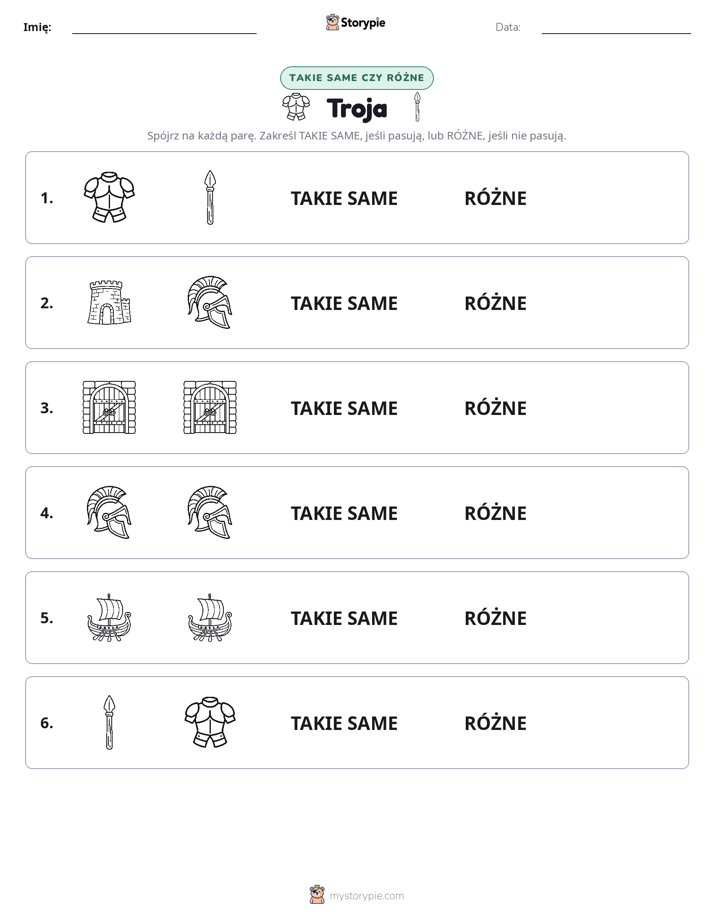Select TAKIE SAME for row 4

[x=344, y=513]
